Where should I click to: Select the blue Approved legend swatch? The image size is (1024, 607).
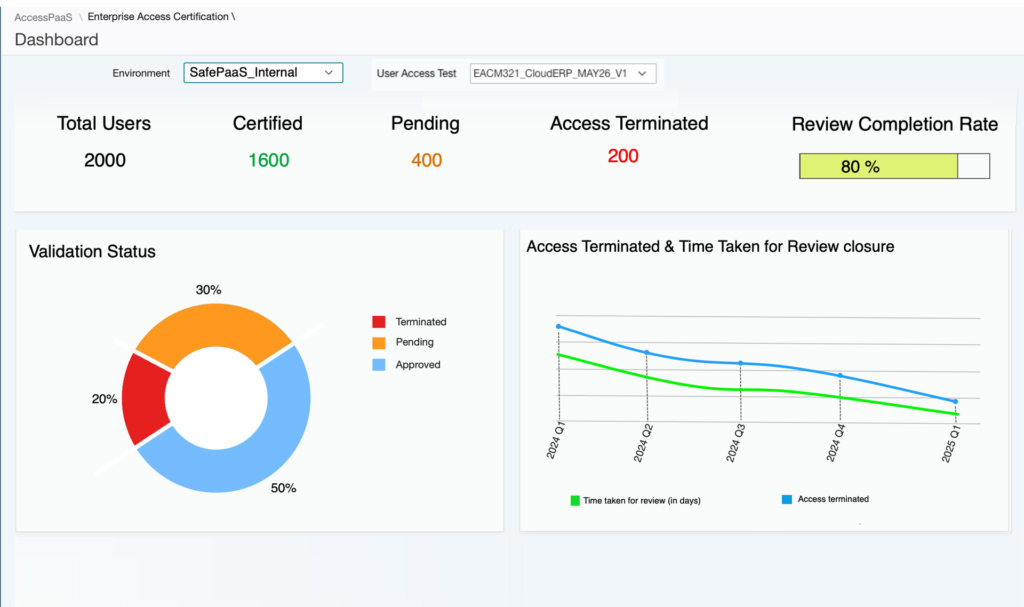(379, 365)
